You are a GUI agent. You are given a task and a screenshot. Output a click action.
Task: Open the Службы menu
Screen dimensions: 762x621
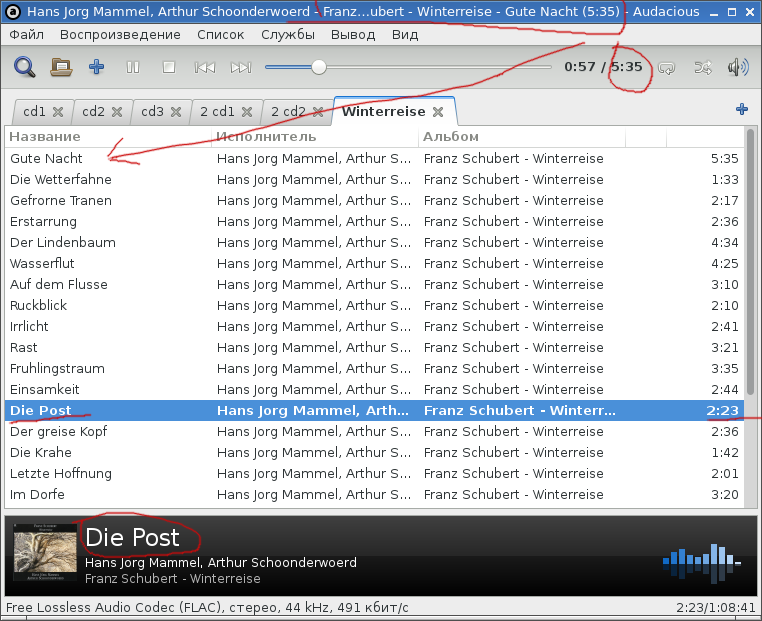(x=288, y=34)
